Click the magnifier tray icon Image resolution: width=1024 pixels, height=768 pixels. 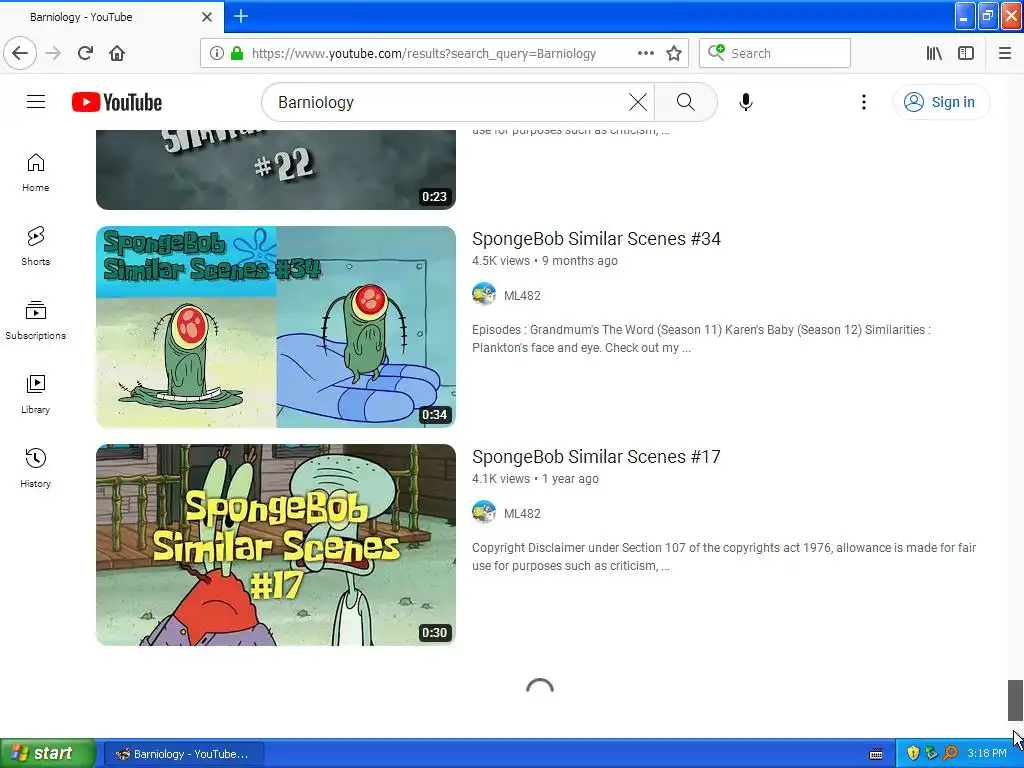pyautogui.click(x=950, y=753)
